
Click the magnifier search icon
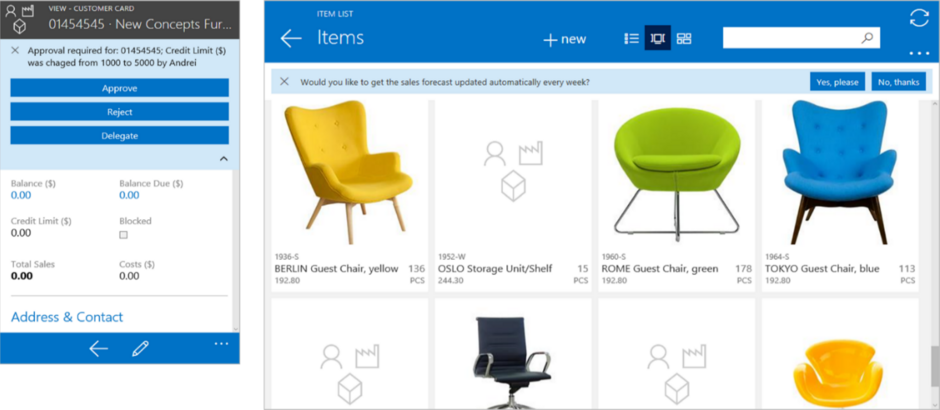pyautogui.click(x=867, y=38)
